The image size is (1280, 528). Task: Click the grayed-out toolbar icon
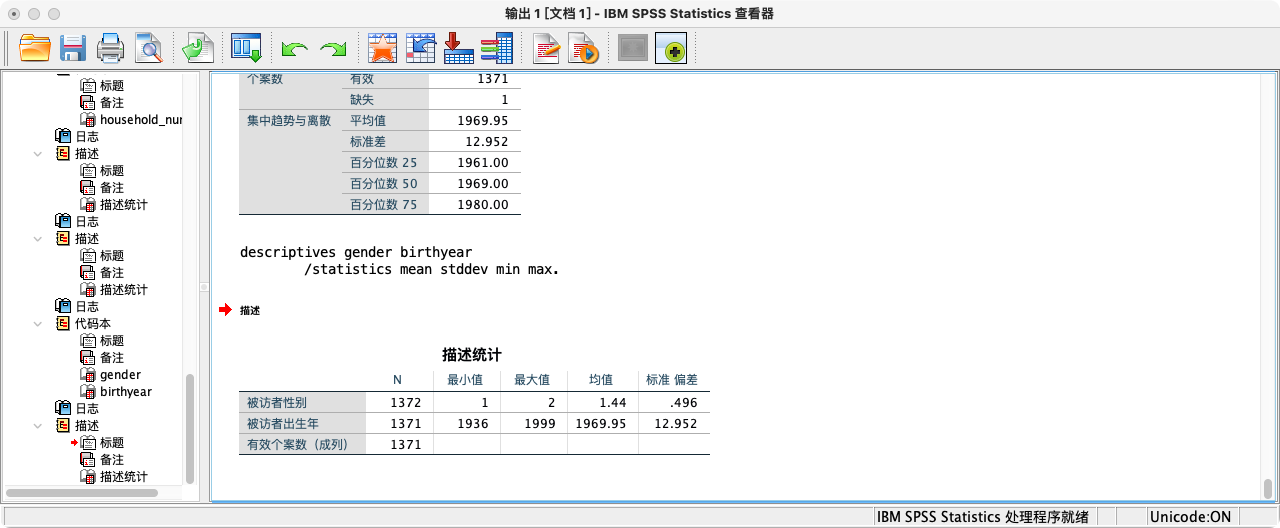coord(633,47)
